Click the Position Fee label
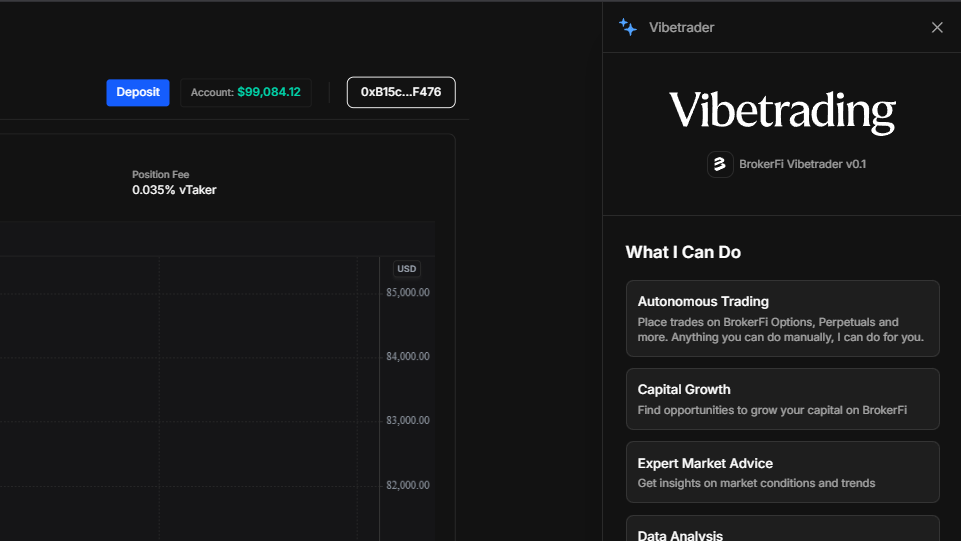961x541 pixels. click(160, 175)
